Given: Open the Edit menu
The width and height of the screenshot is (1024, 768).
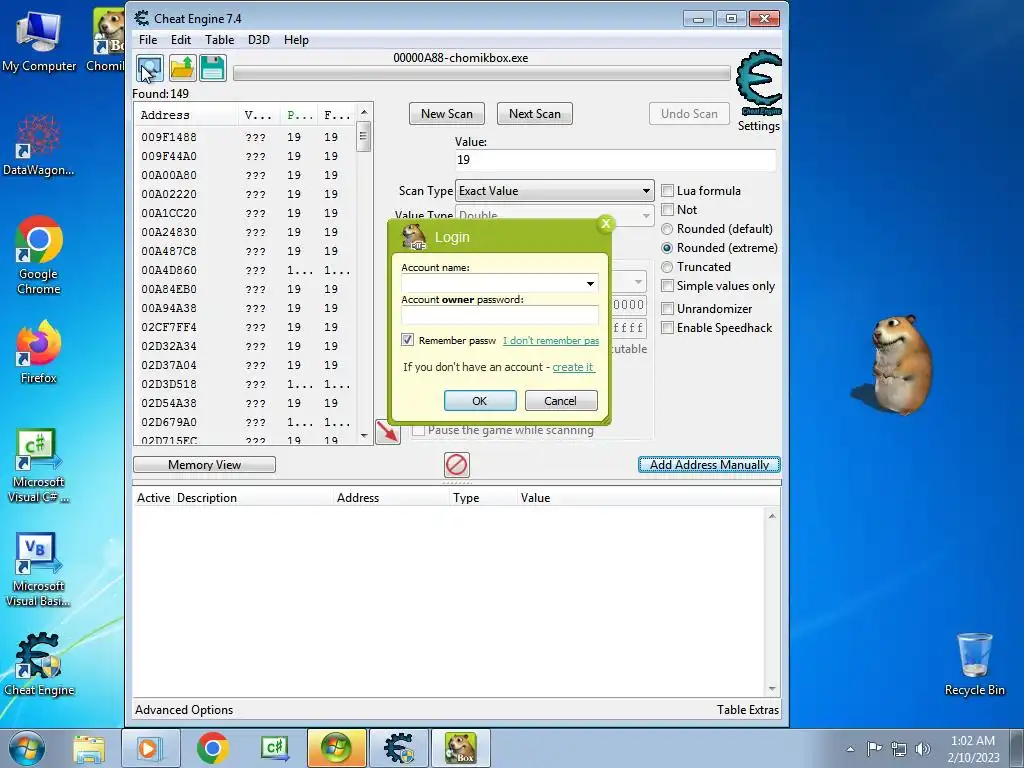Looking at the screenshot, I should tap(181, 40).
